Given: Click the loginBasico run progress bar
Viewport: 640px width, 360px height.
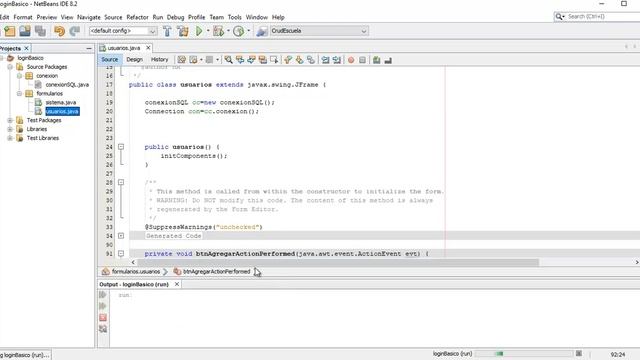Looking at the screenshot, I should point(524,353).
